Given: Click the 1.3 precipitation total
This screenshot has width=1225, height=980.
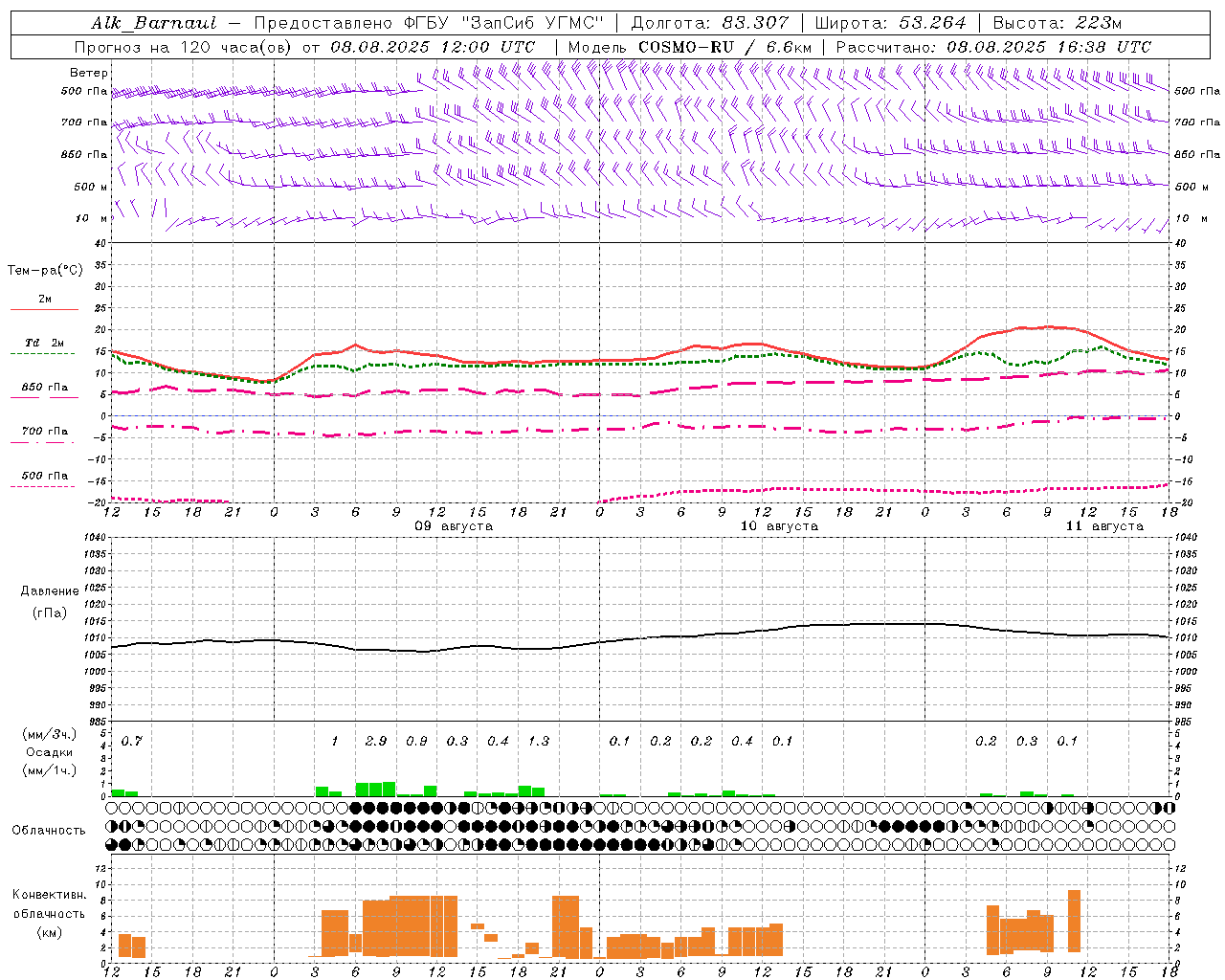Looking at the screenshot, I should tap(539, 741).
